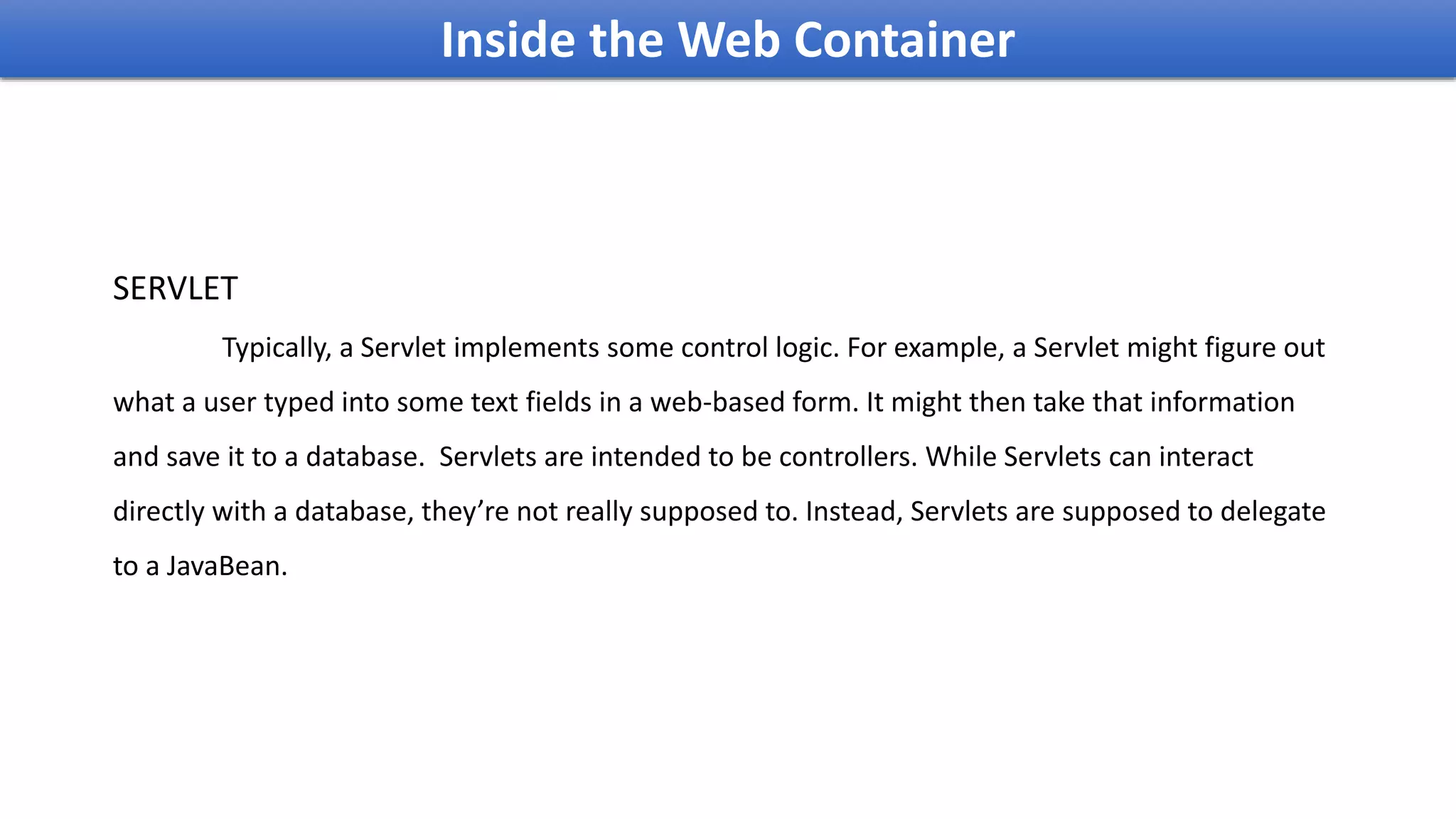The image size is (1456, 819).
Task: Click 'While Servlets can interact' phrase
Action: click(1089, 456)
